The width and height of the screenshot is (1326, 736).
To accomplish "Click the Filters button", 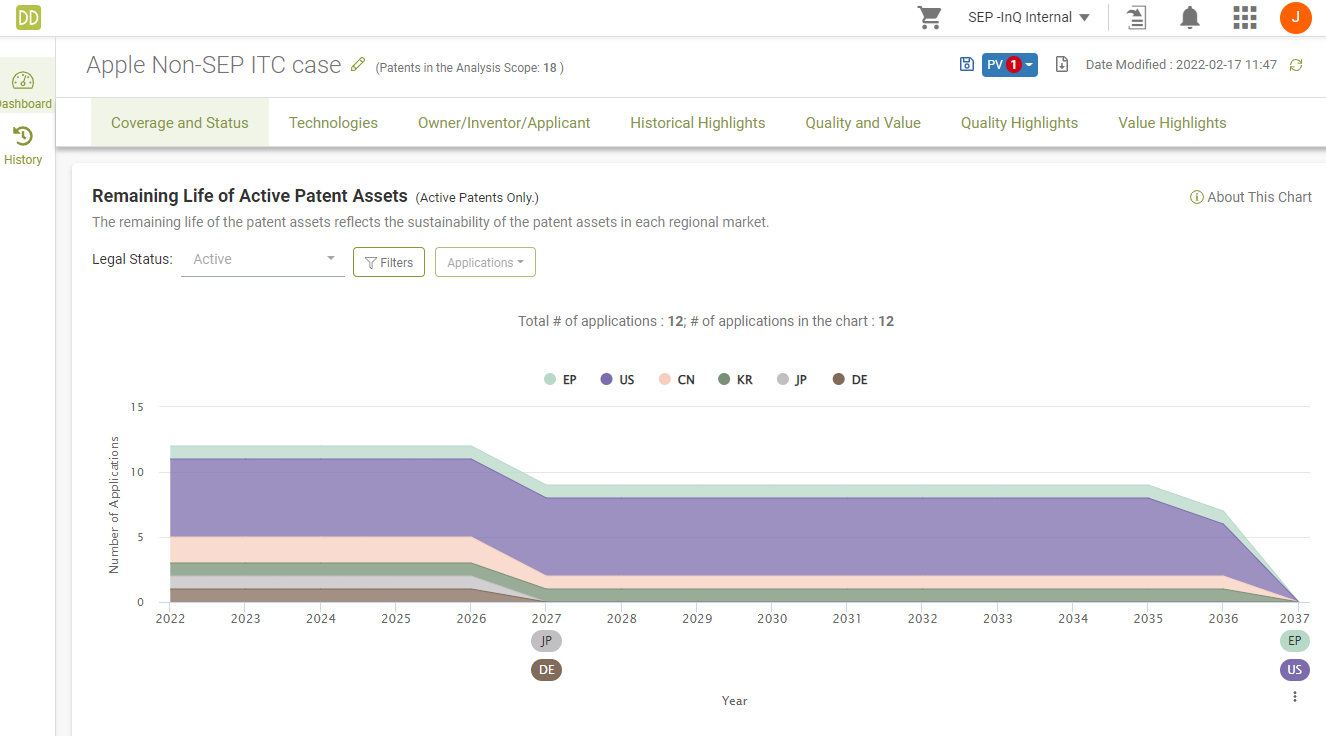I will point(389,262).
